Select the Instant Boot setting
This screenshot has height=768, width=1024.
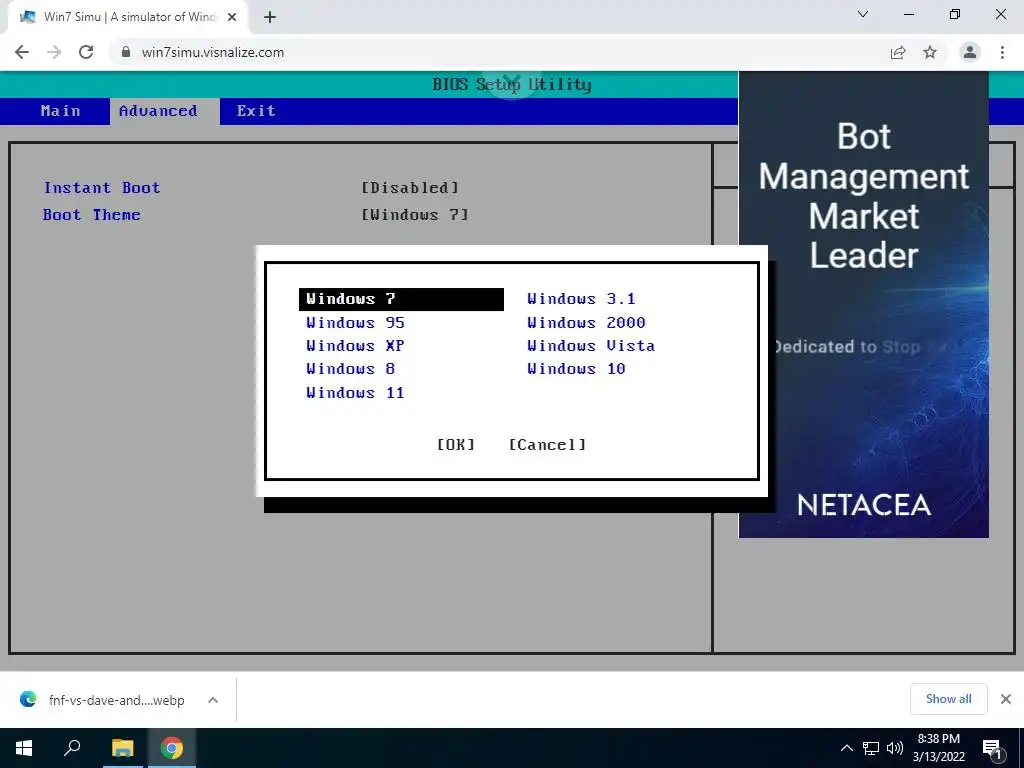pos(101,188)
